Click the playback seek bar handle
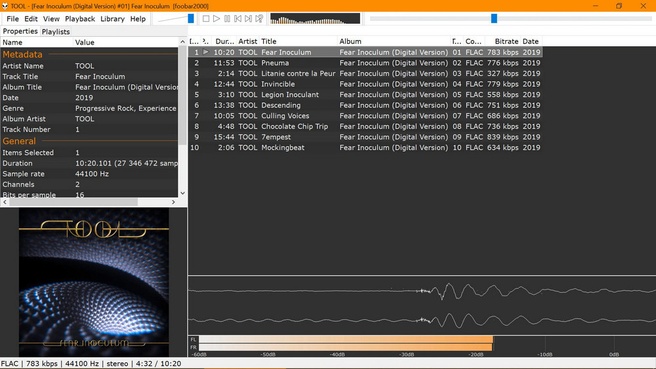Screen dimensions: 656x369 [x=494, y=18]
